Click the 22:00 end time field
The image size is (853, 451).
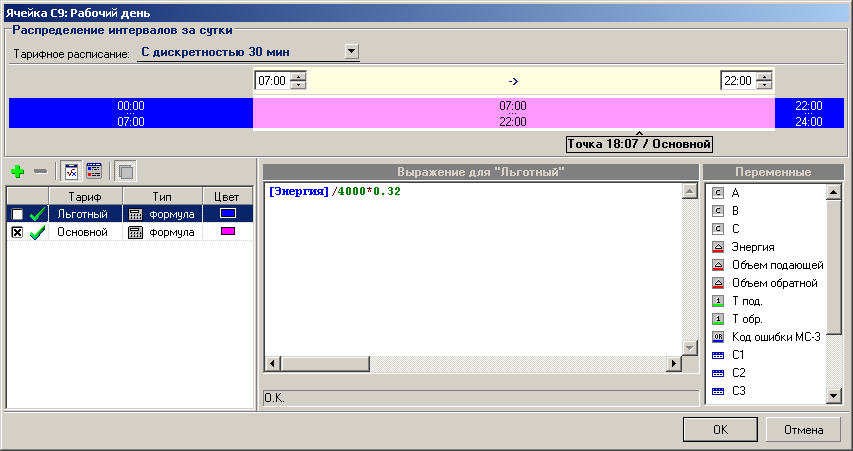tap(739, 81)
